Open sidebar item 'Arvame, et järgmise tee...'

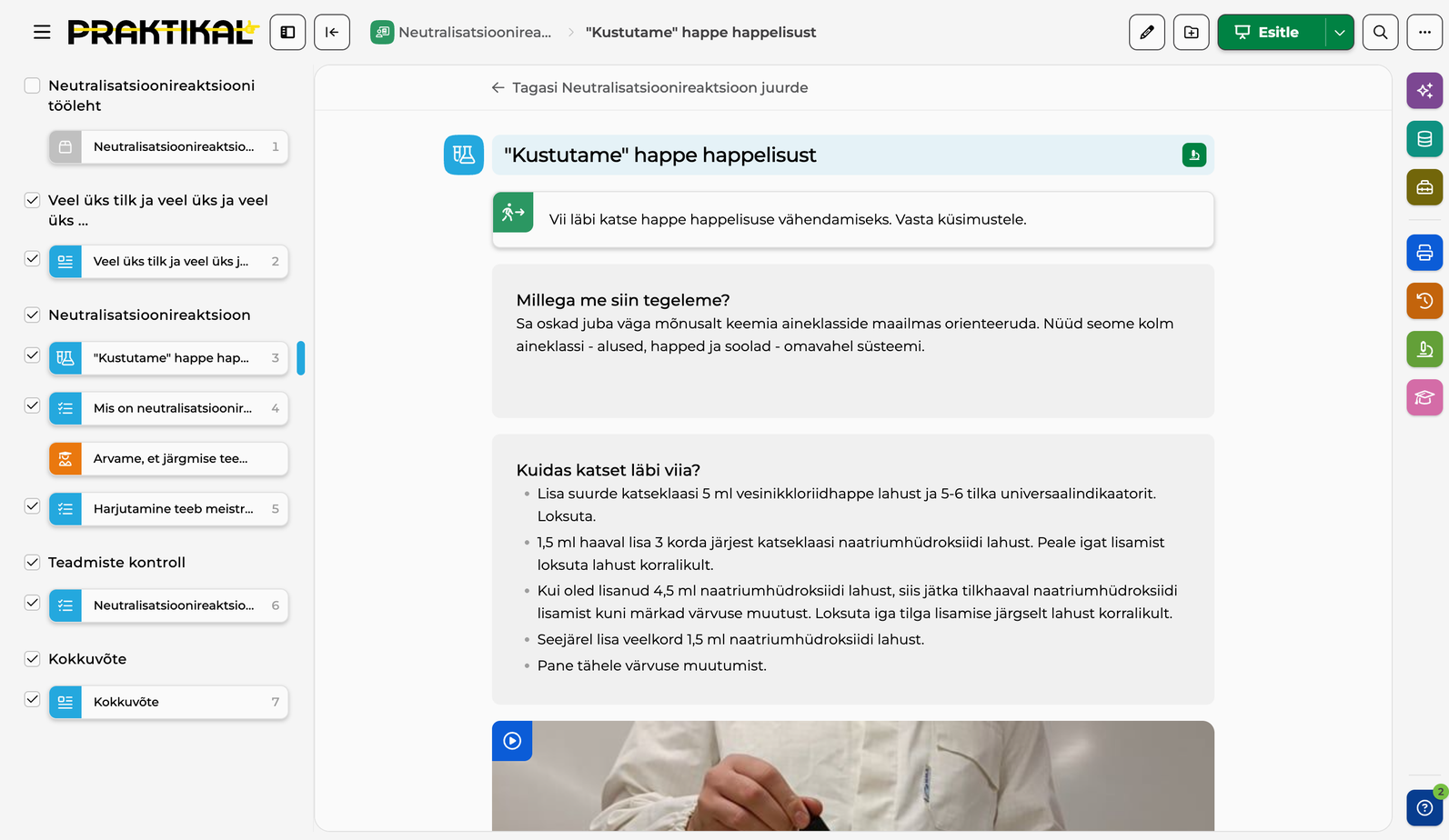(168, 459)
